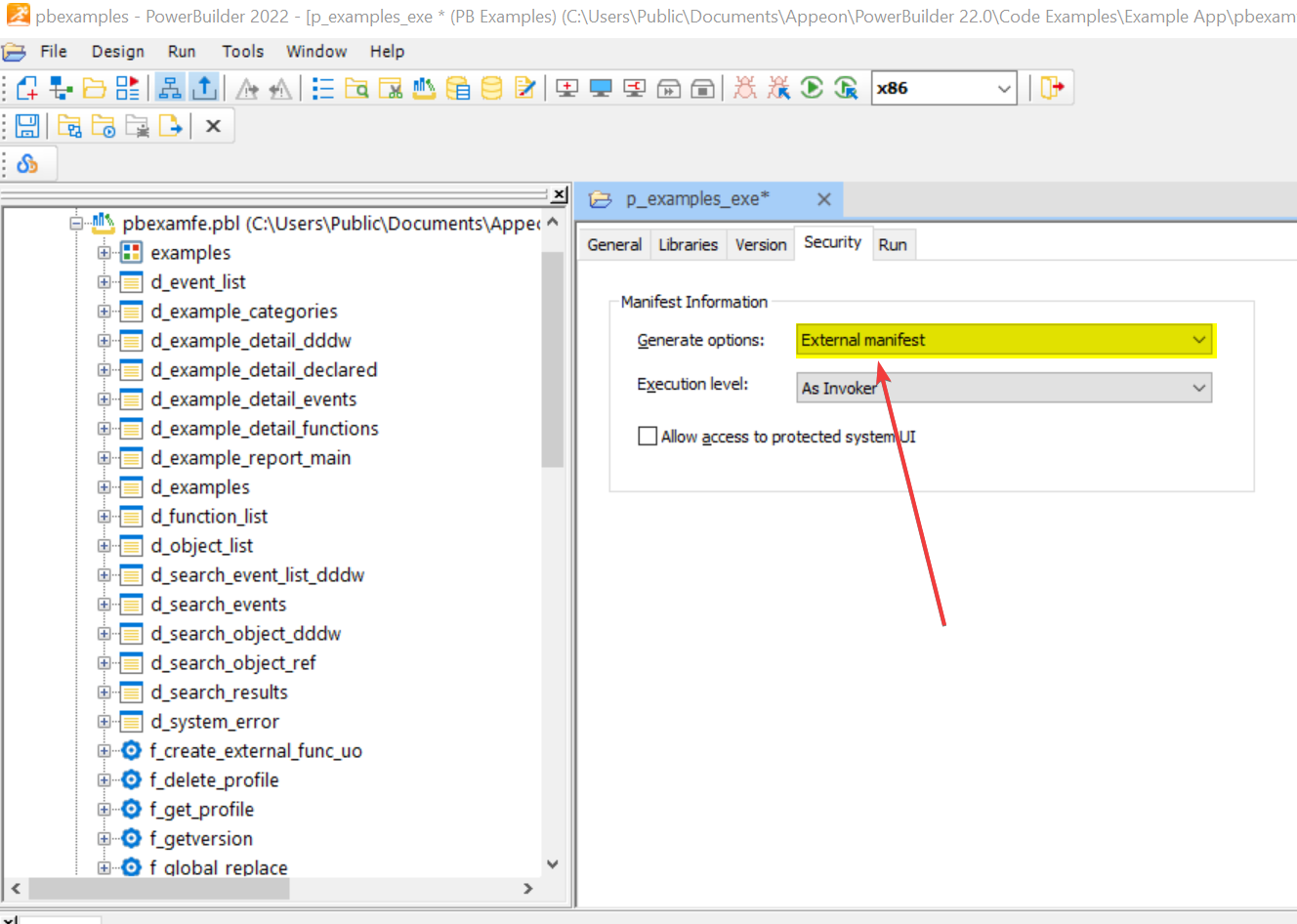
Task: Collapse the pbexamfe.pbl library node
Action: point(76,224)
